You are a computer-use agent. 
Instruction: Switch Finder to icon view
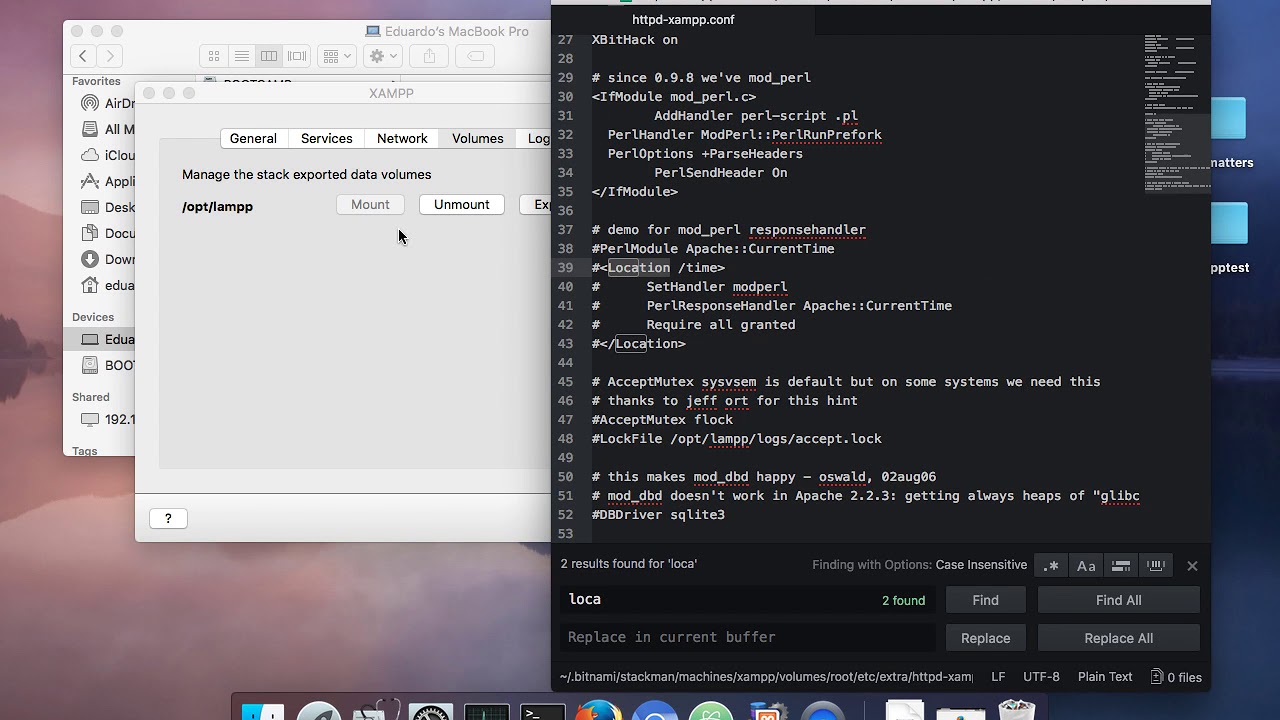pyautogui.click(x=214, y=57)
